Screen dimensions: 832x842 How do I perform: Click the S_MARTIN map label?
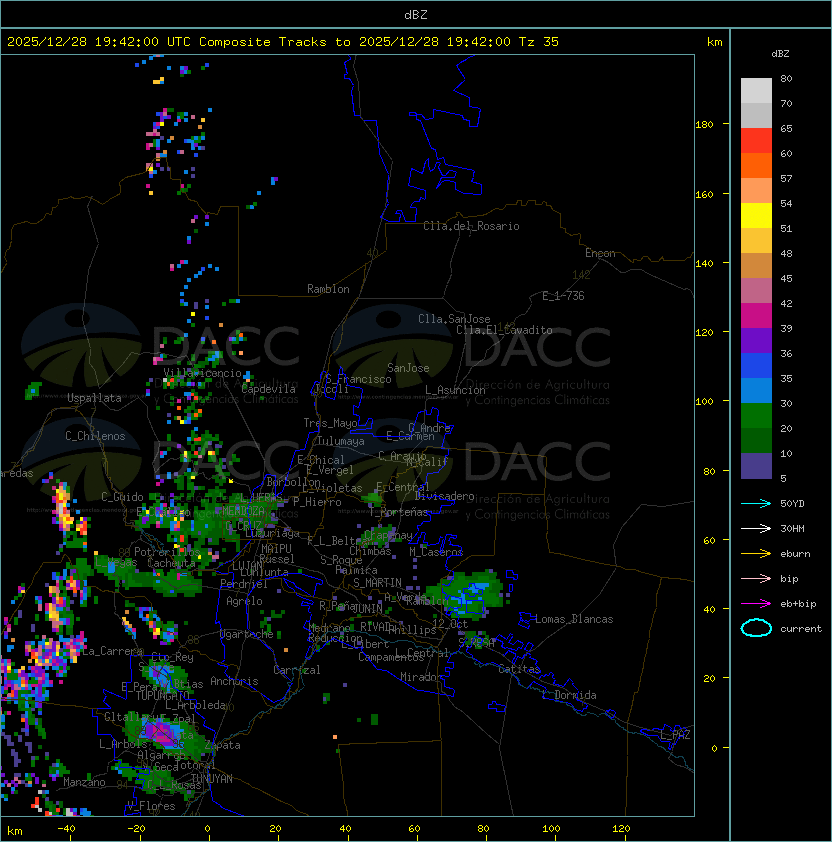pyautogui.click(x=377, y=583)
